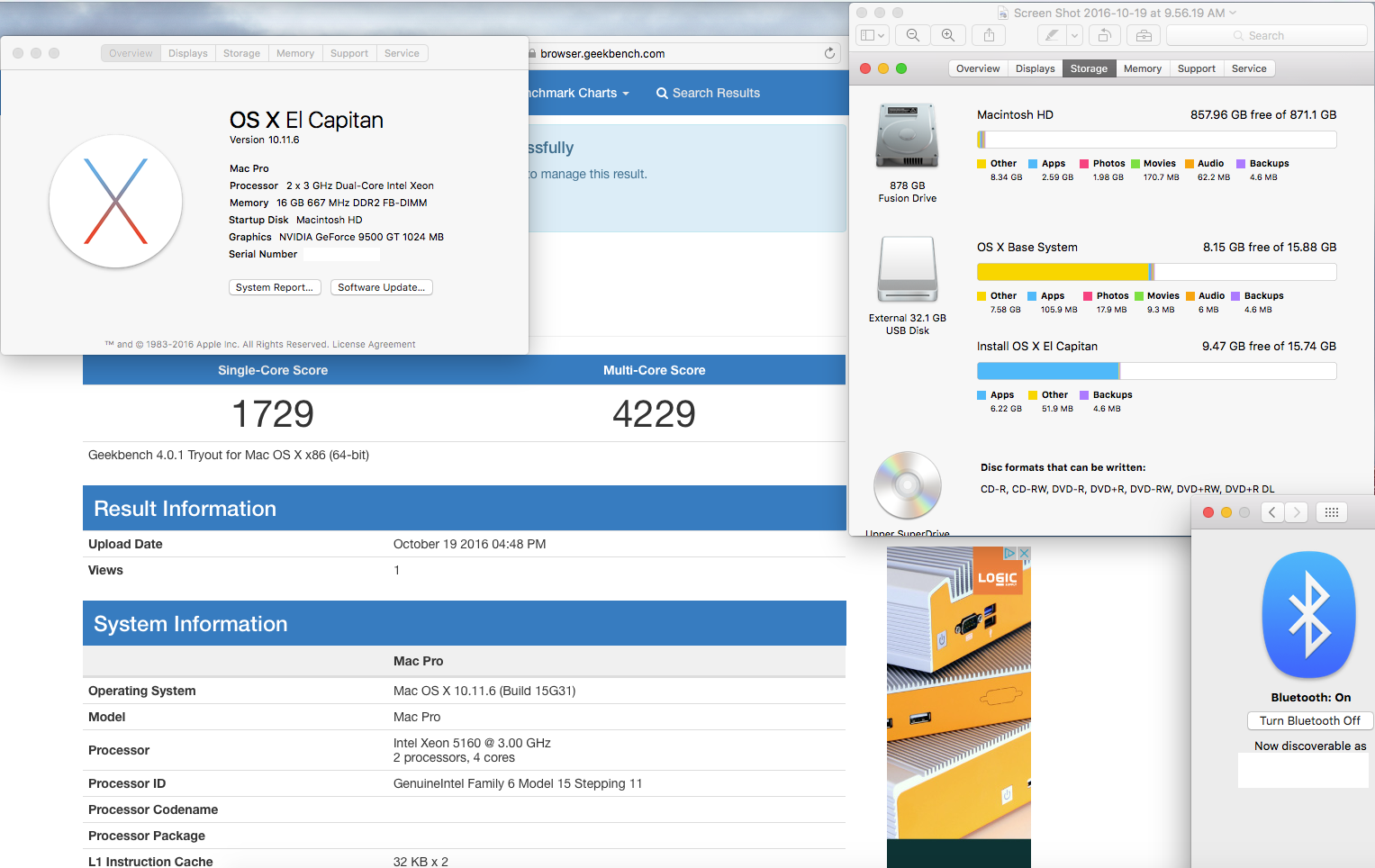Show the Markup toolbox in Preview
The width and height of the screenshot is (1375, 868).
(1144, 35)
